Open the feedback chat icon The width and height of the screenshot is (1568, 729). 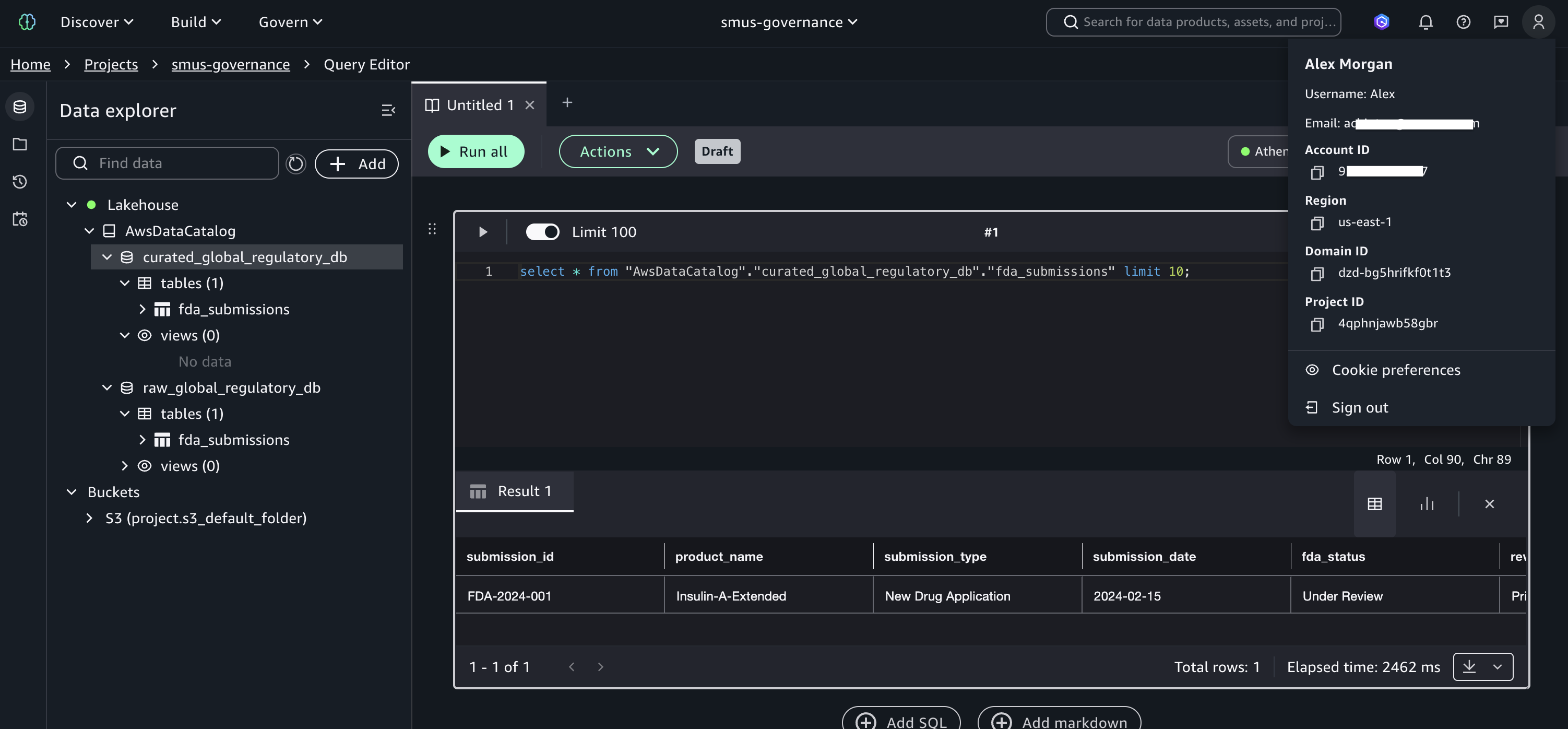point(1501,22)
